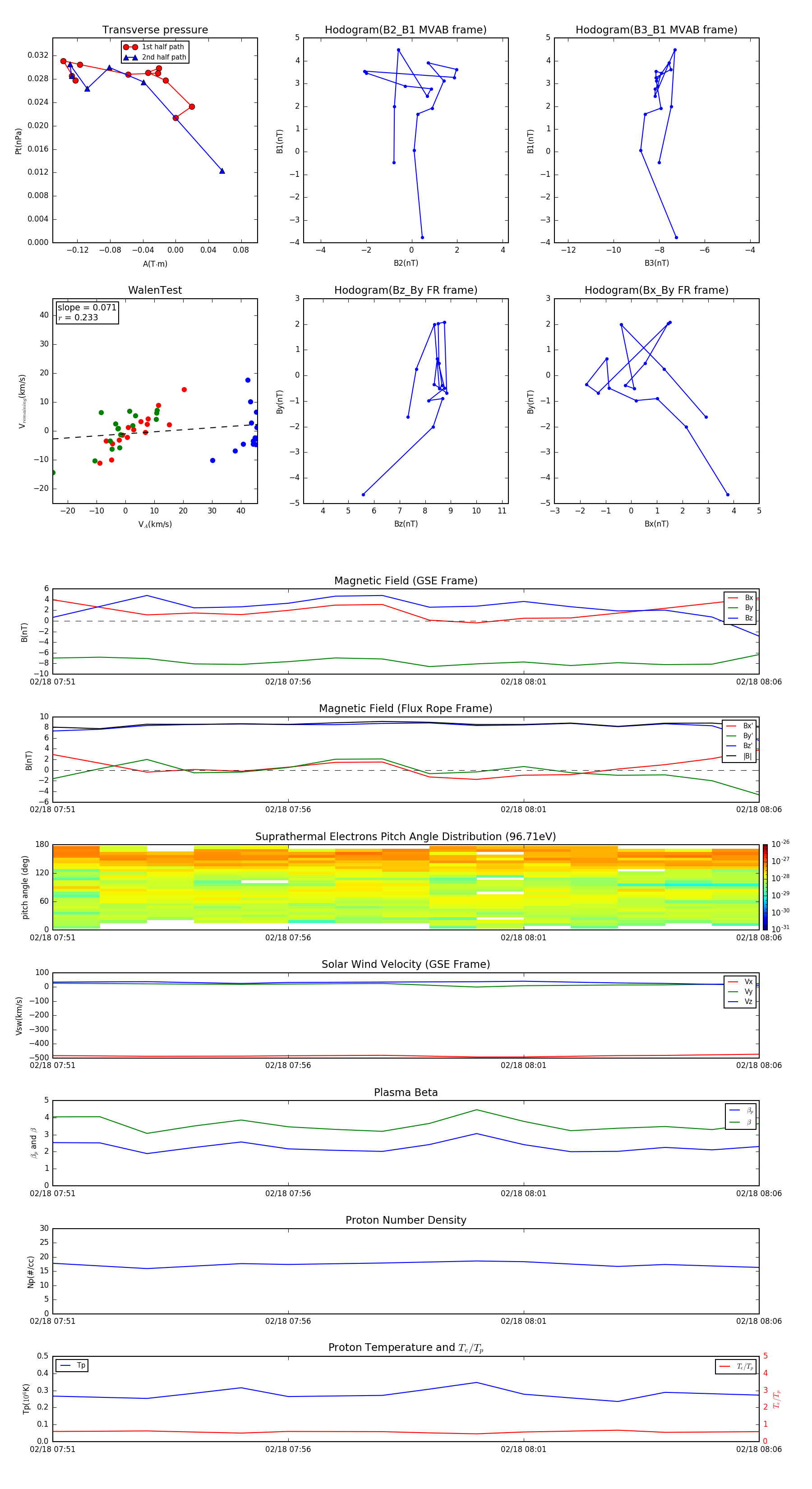Click the red 'Te/Tp' right axis label
Image resolution: width=812 pixels, height=1489 pixels.
point(777,1399)
